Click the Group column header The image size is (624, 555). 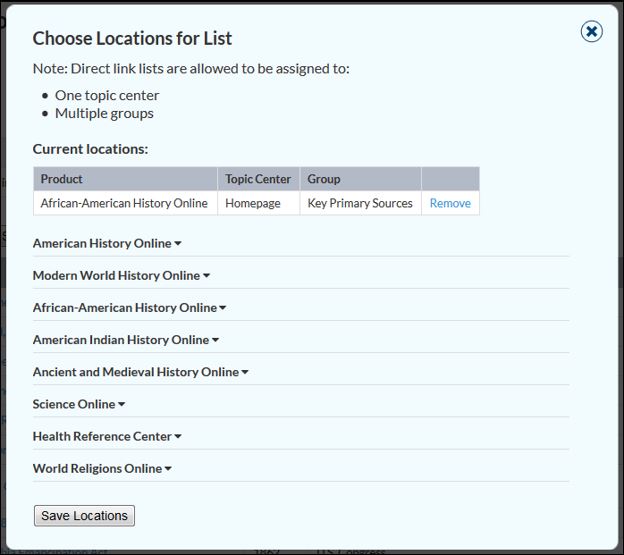361,179
